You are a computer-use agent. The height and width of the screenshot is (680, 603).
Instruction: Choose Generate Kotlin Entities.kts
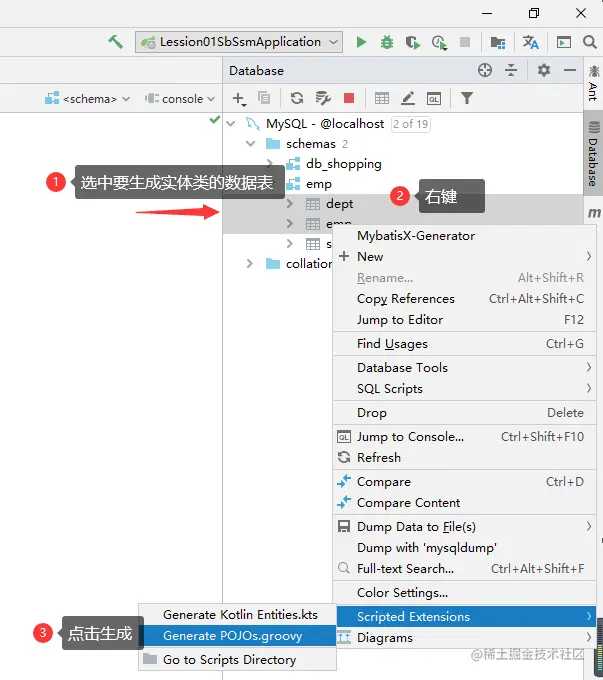pos(238,615)
